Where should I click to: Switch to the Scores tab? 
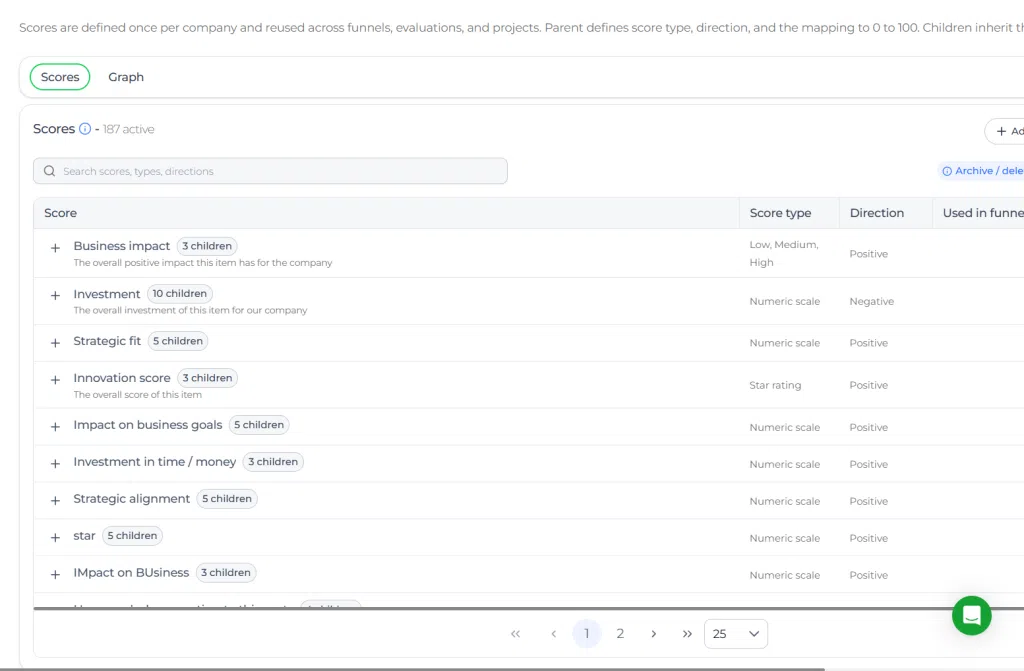point(60,77)
